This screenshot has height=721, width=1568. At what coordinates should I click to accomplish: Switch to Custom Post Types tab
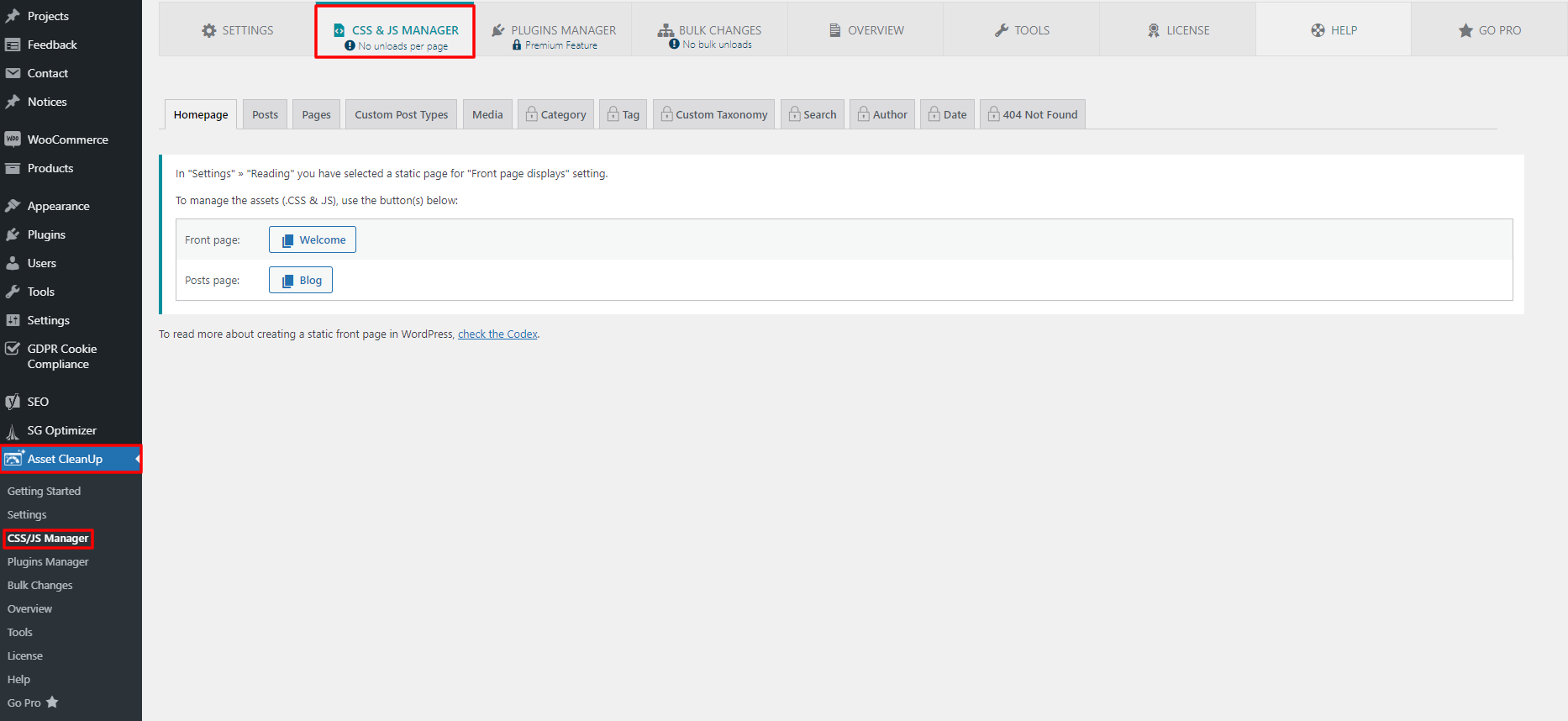401,114
